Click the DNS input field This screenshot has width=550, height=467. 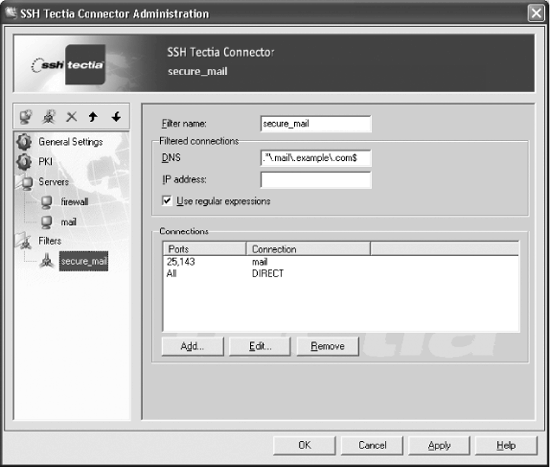click(x=316, y=158)
